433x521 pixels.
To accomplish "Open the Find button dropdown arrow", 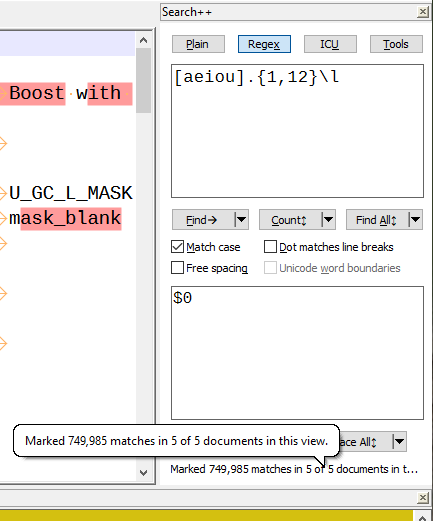I will coord(241,220).
